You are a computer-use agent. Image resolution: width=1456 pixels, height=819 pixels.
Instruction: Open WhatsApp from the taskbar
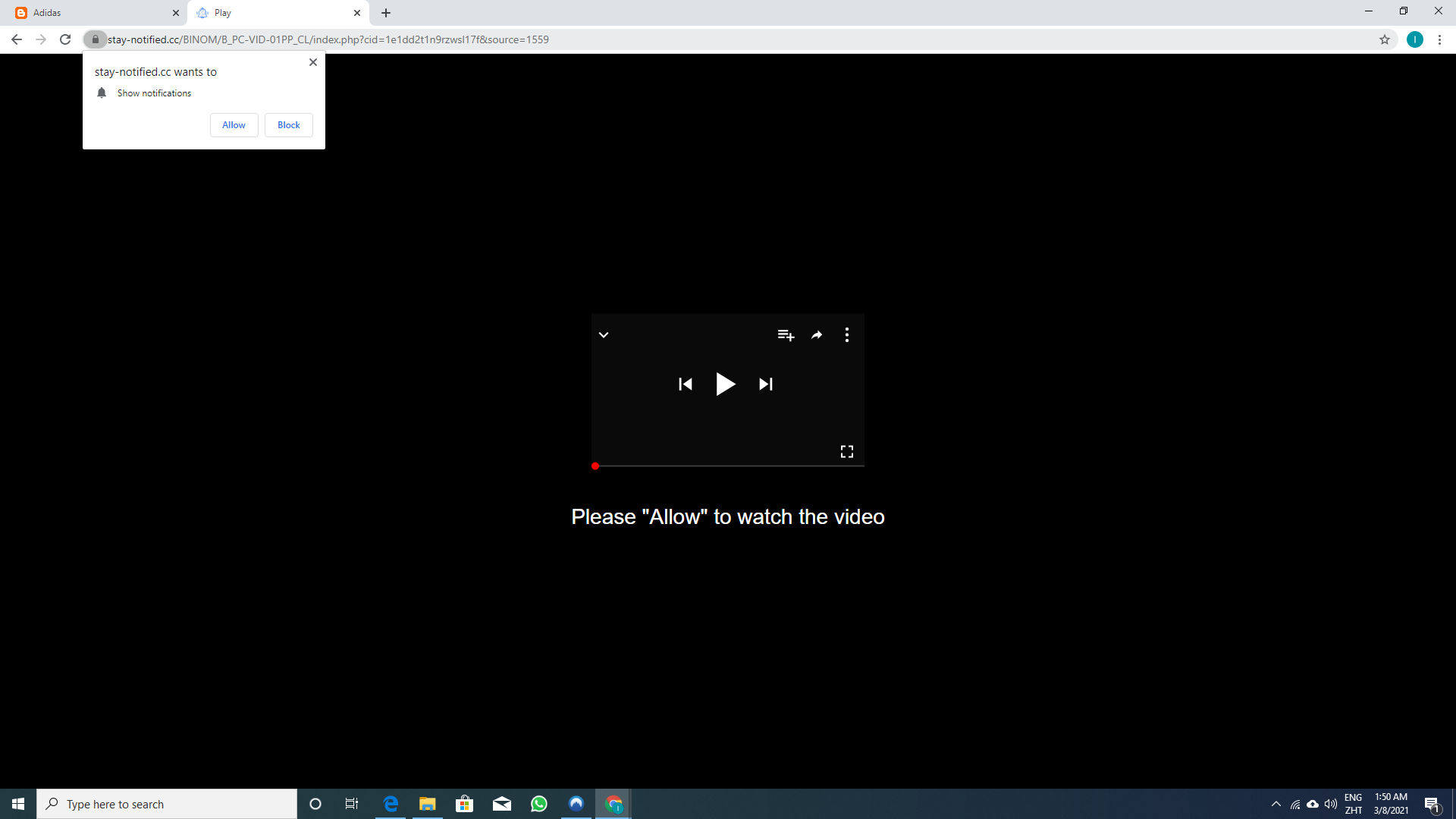tap(539, 804)
